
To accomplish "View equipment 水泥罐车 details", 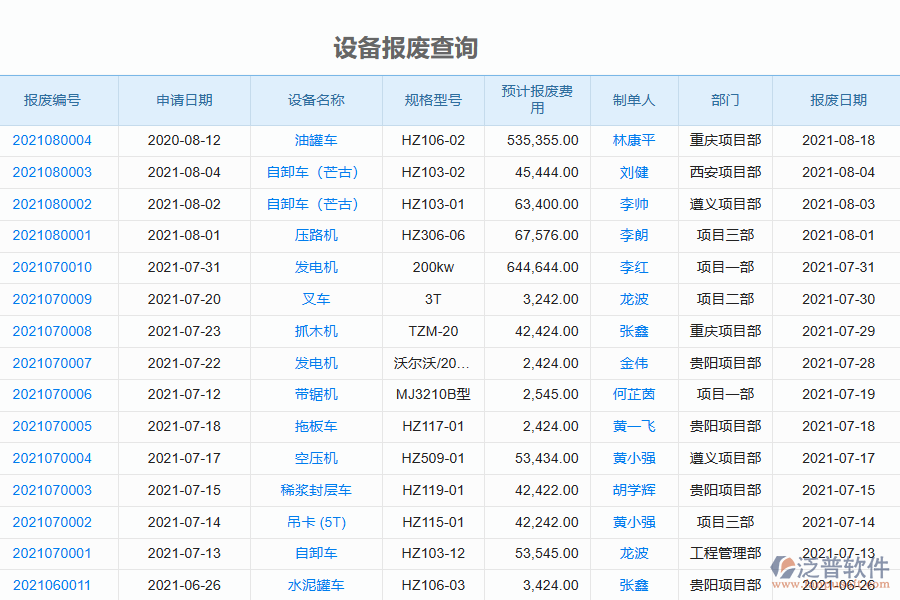I will pos(315,585).
